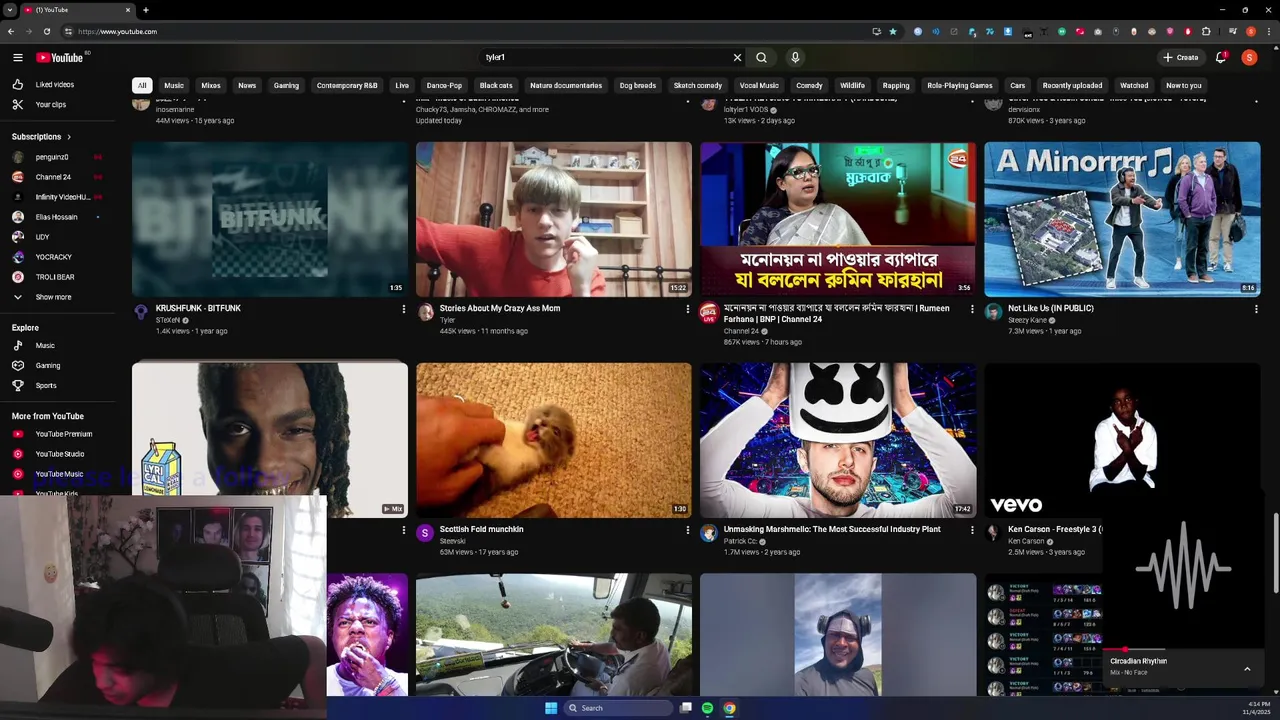Viewport: 1280px width, 720px height.
Task: Select the Music filter chip
Action: point(174,86)
